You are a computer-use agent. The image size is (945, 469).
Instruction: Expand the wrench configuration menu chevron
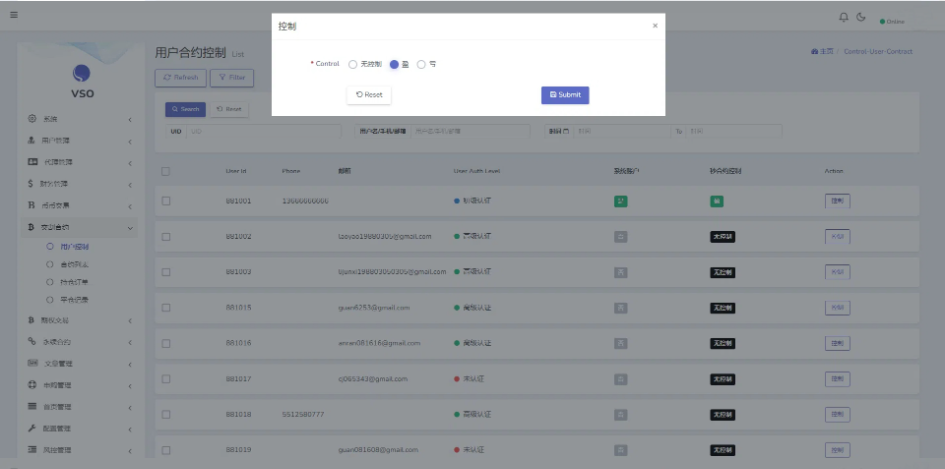(130, 429)
